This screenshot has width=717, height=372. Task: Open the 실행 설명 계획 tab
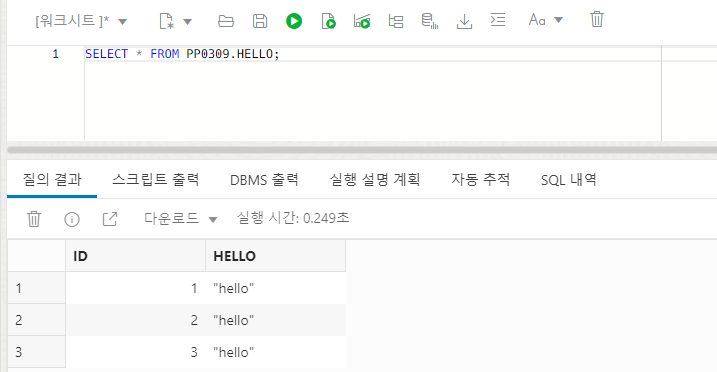(375, 180)
